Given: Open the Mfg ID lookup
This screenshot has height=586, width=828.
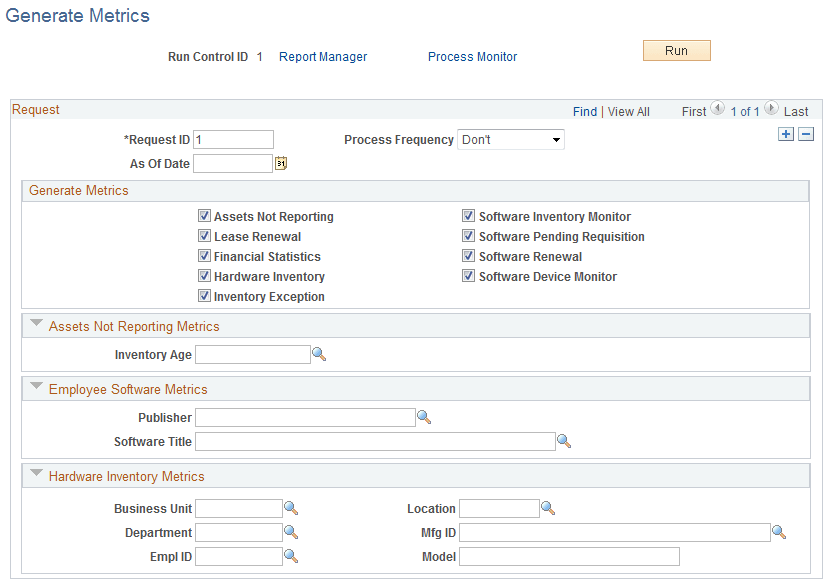Looking at the screenshot, I should 779,532.
